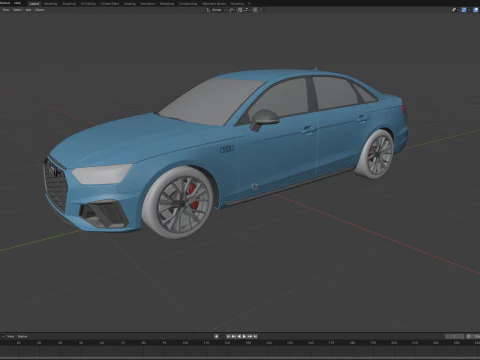Click frame 100 on timeline ruler
480x360 pixels.
[185, 343]
